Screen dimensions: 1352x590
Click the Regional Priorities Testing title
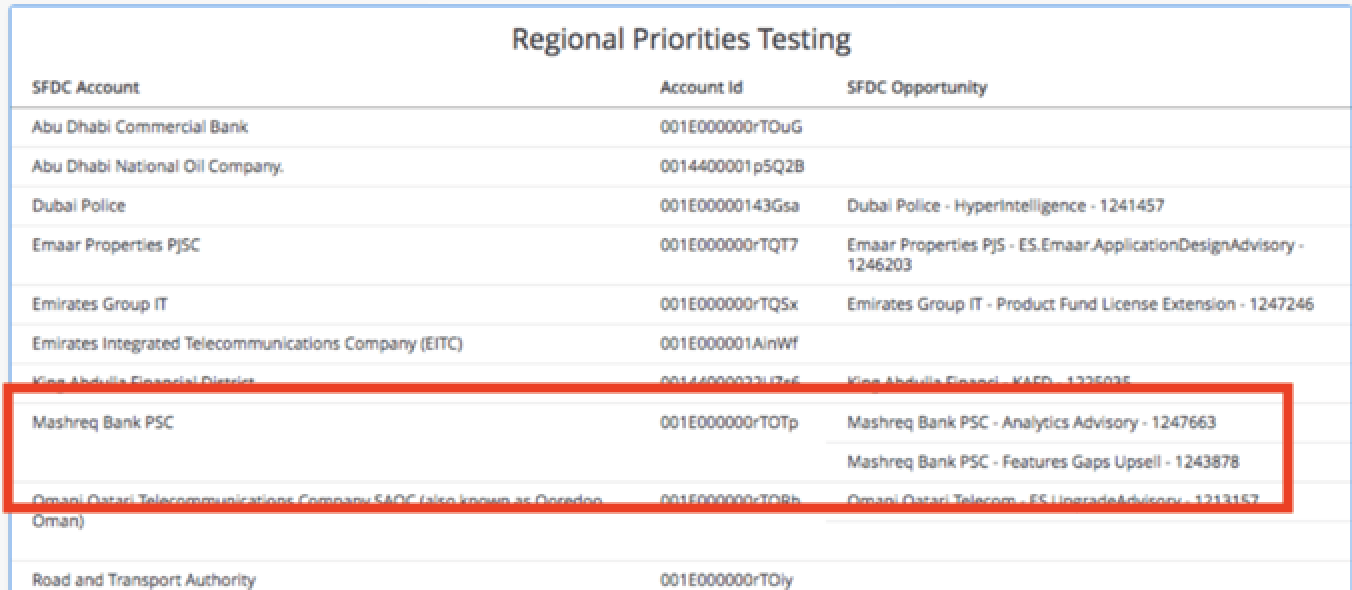click(x=681, y=40)
